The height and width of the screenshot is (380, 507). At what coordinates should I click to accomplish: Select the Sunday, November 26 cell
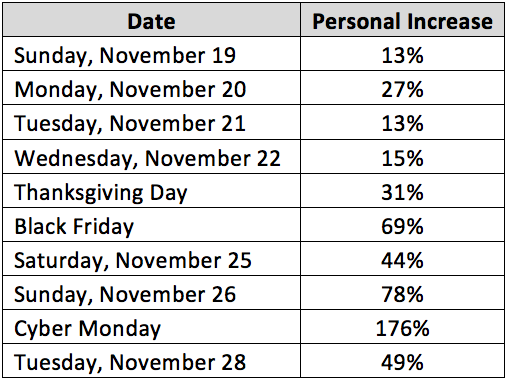151,293
